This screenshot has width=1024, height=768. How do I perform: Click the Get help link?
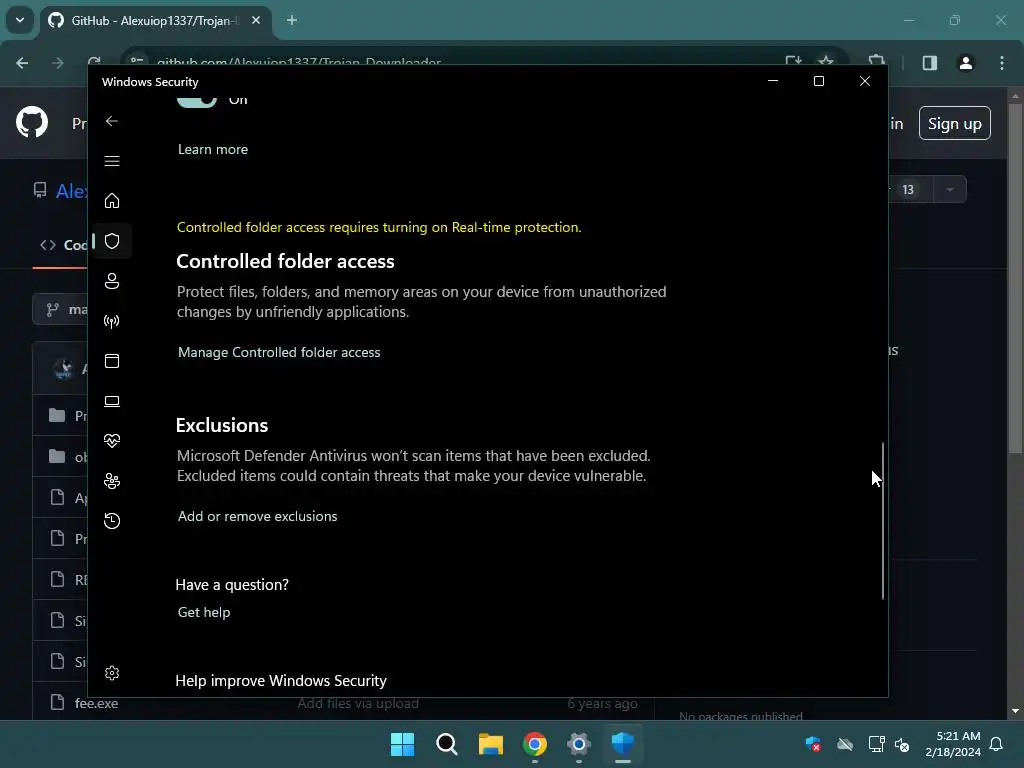coord(204,613)
